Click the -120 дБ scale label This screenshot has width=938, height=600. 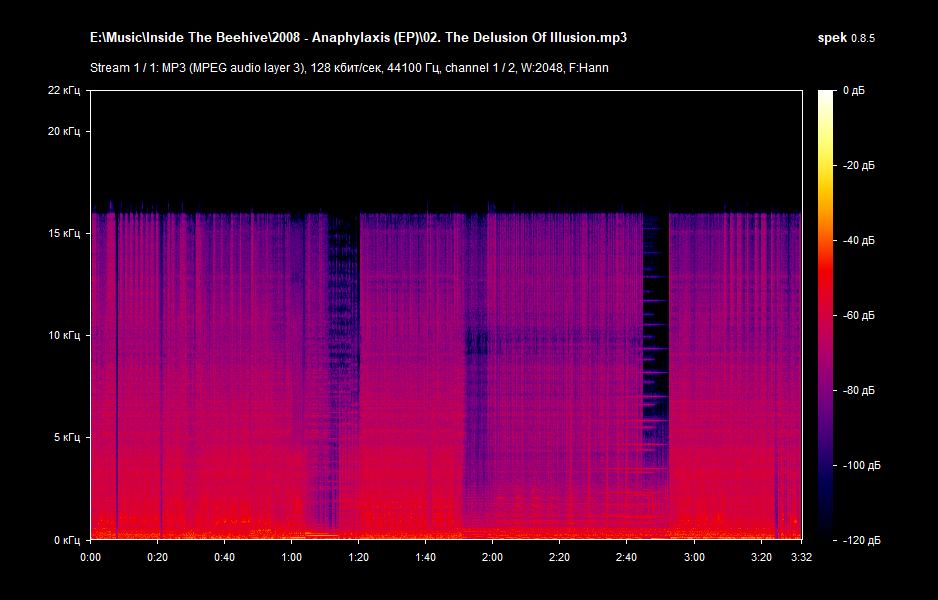(859, 540)
